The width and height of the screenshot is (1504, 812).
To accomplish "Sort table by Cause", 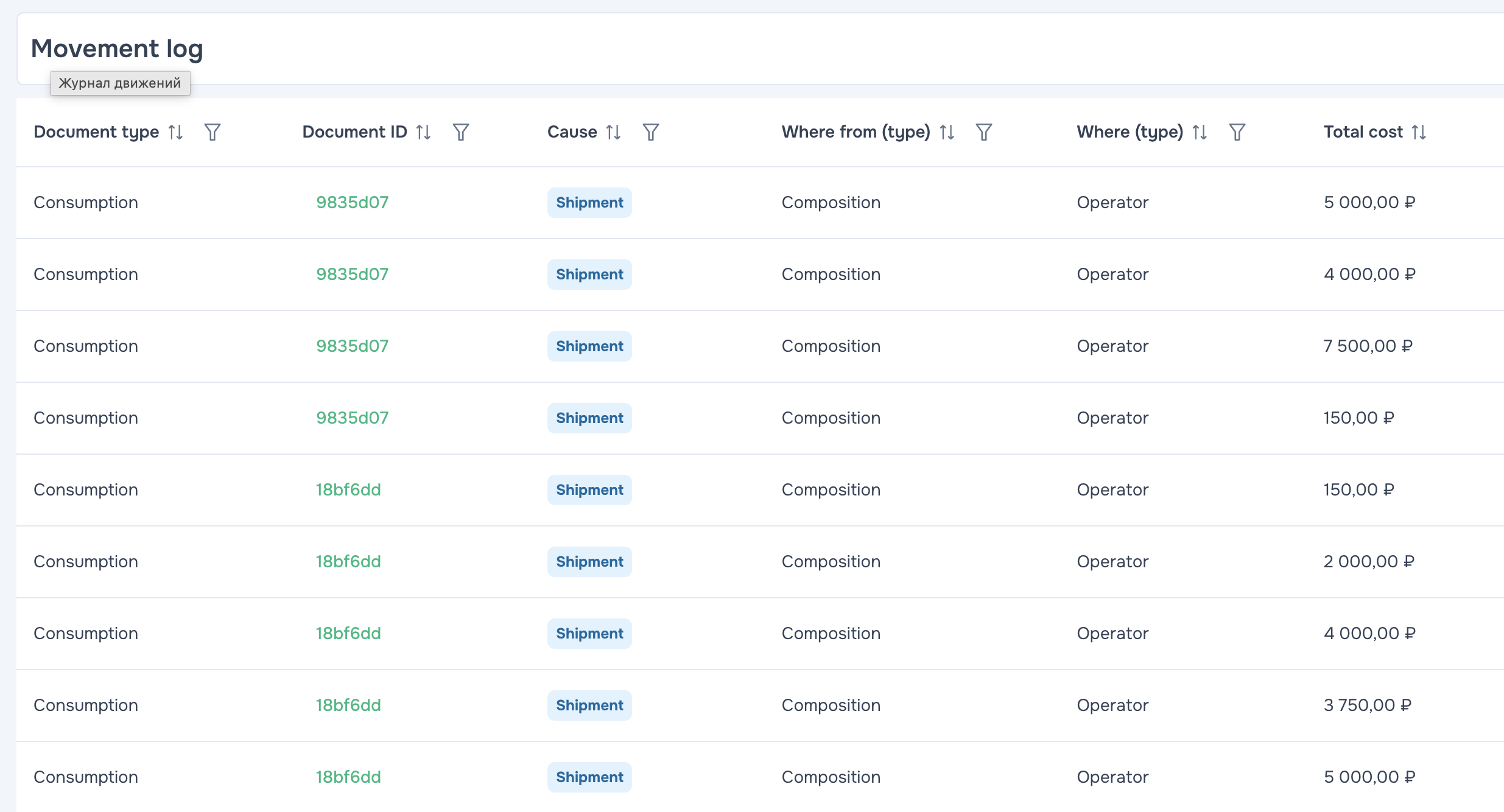I will point(613,132).
